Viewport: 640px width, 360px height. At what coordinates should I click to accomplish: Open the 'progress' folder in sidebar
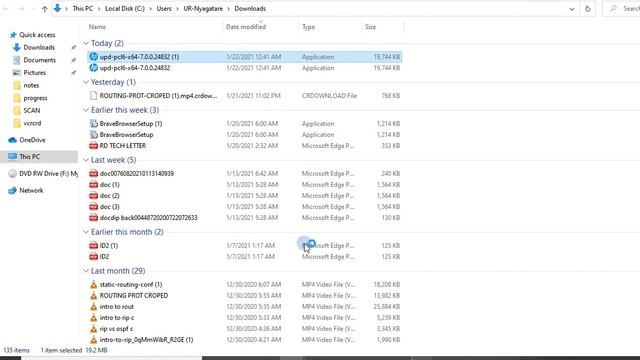point(36,98)
